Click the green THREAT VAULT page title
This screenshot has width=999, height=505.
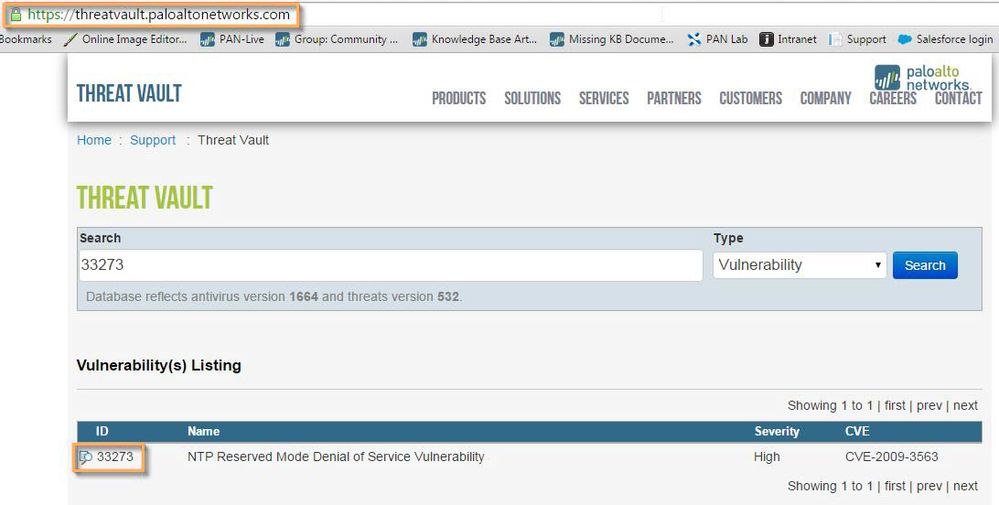click(145, 197)
